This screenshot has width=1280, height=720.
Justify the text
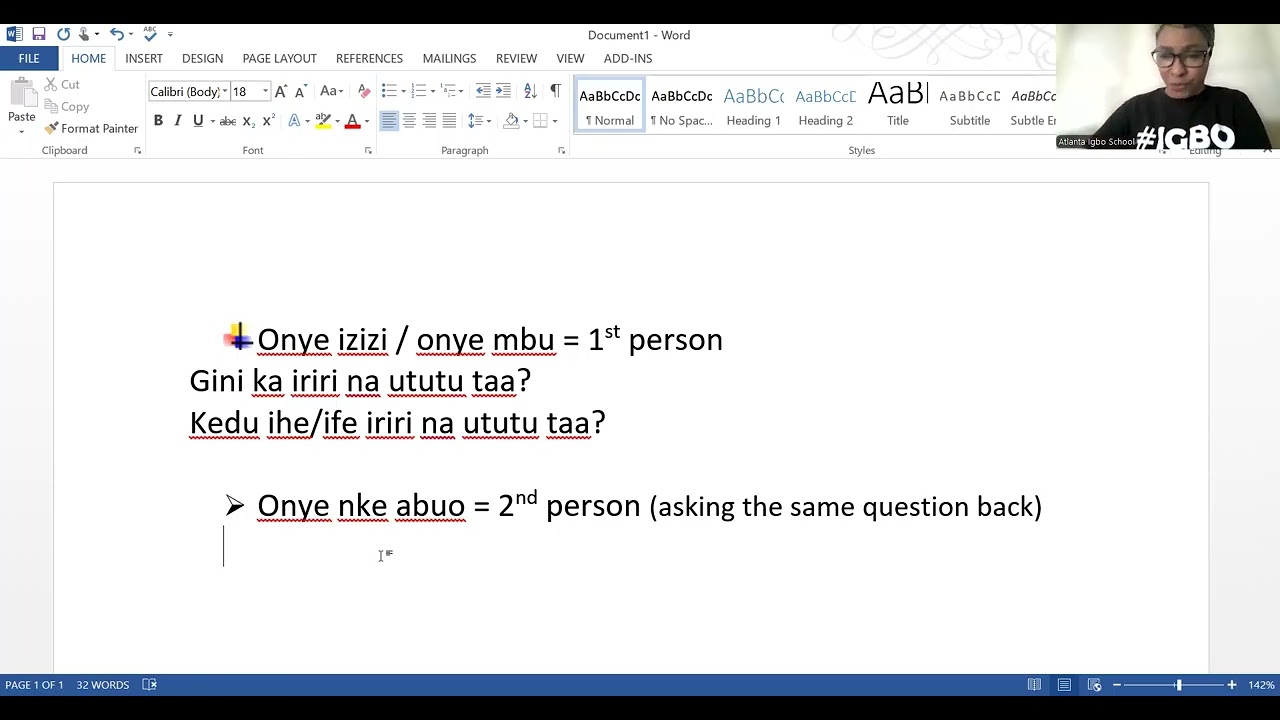[x=449, y=121]
